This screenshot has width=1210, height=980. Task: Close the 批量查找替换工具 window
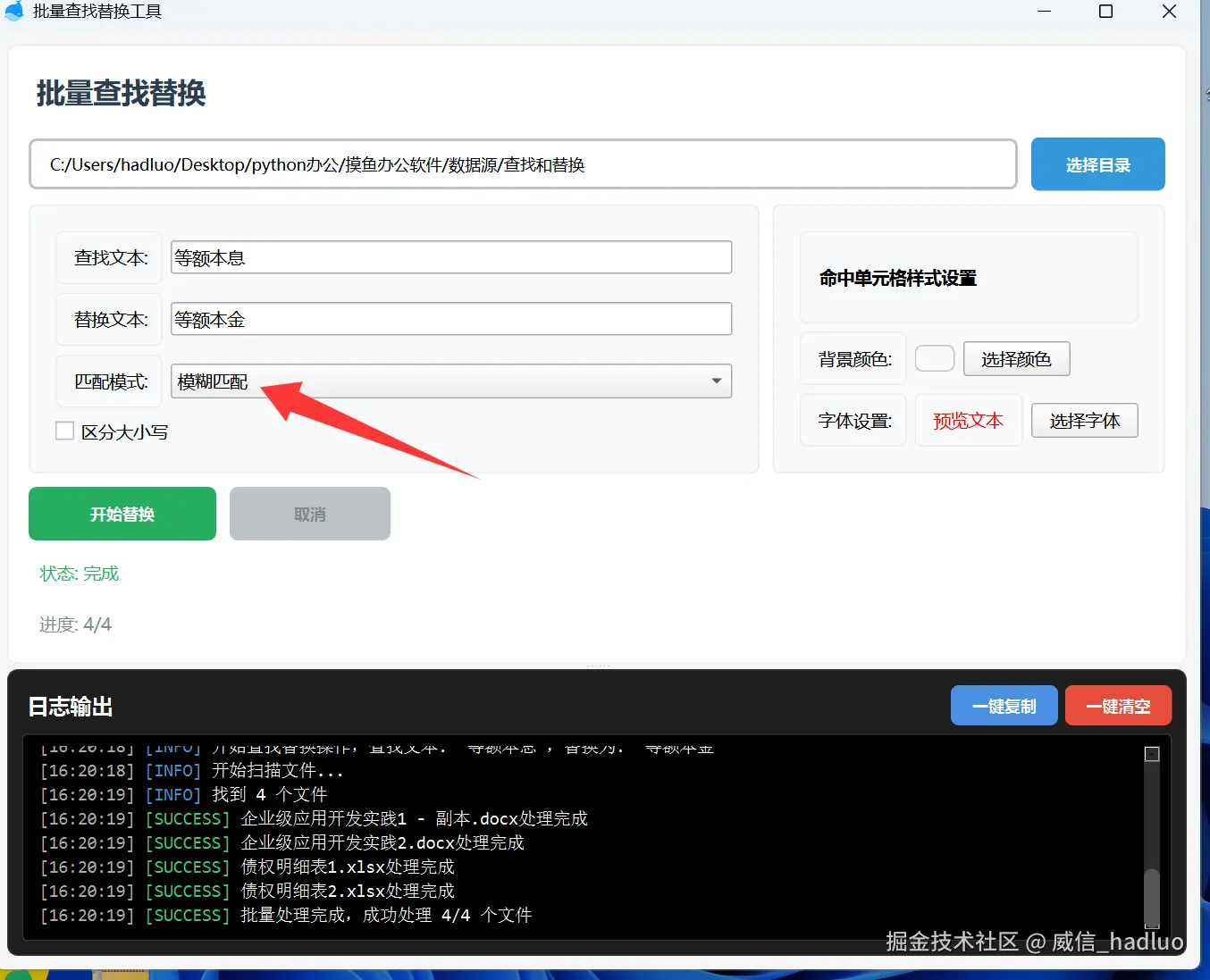[x=1169, y=11]
